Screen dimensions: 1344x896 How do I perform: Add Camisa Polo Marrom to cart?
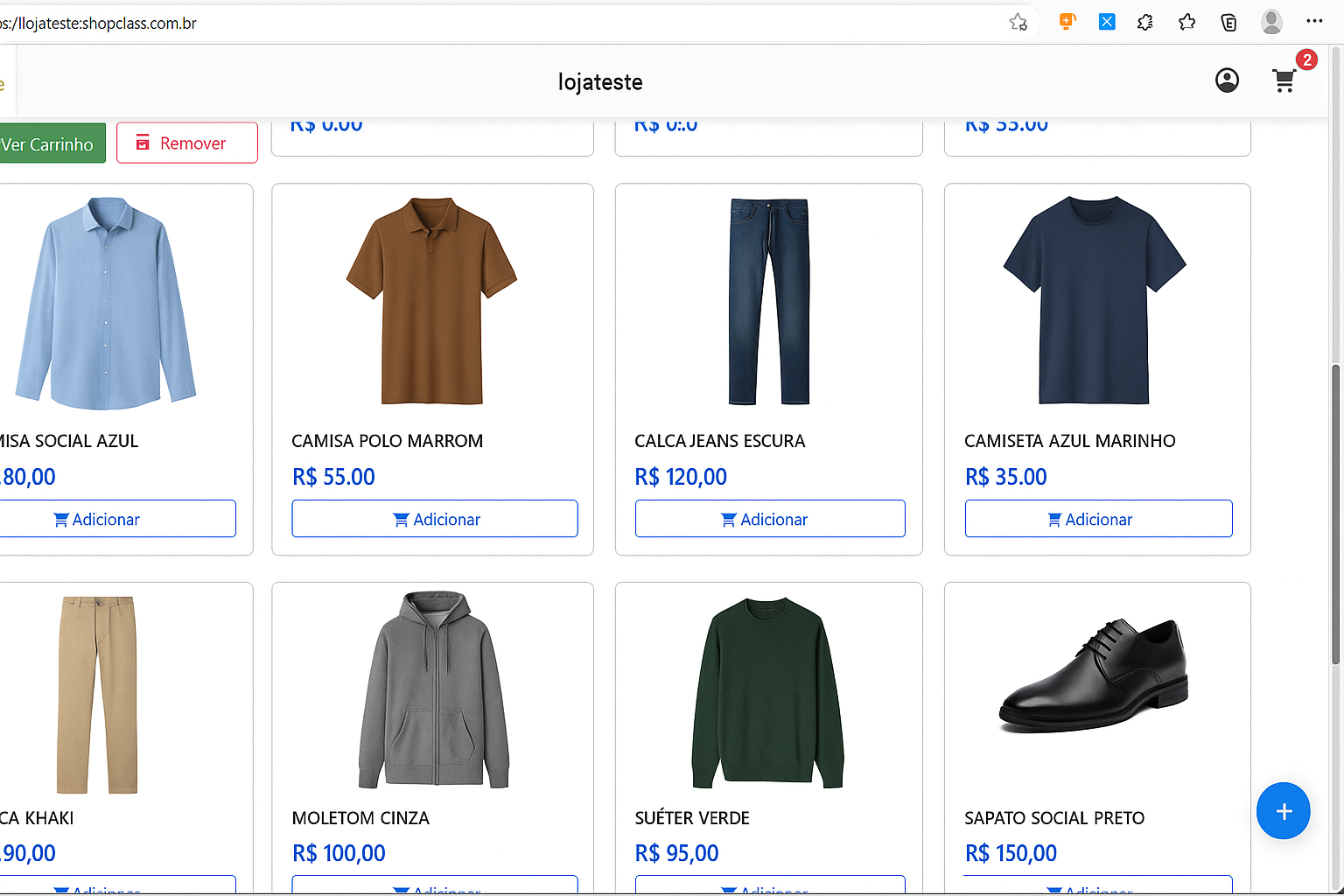tap(435, 519)
